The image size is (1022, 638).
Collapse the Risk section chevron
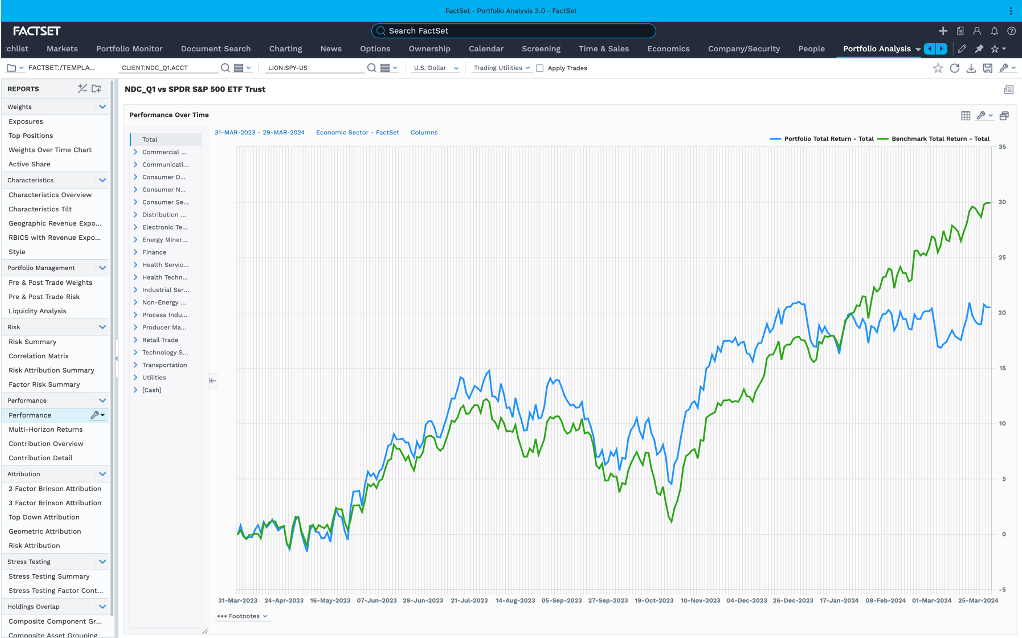[102, 327]
